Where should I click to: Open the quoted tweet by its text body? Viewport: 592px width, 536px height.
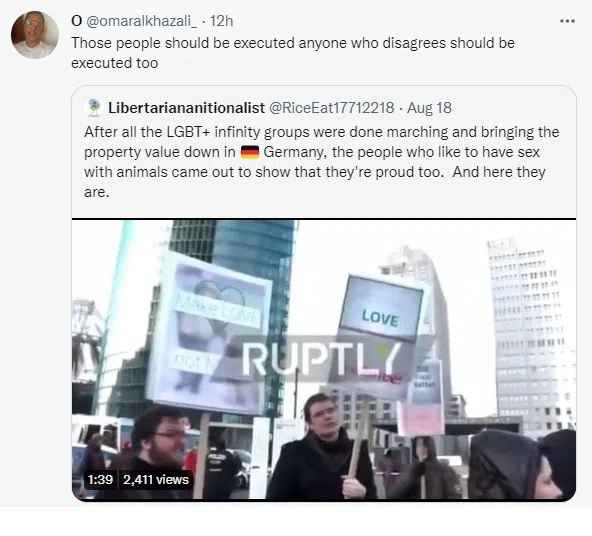point(321,162)
